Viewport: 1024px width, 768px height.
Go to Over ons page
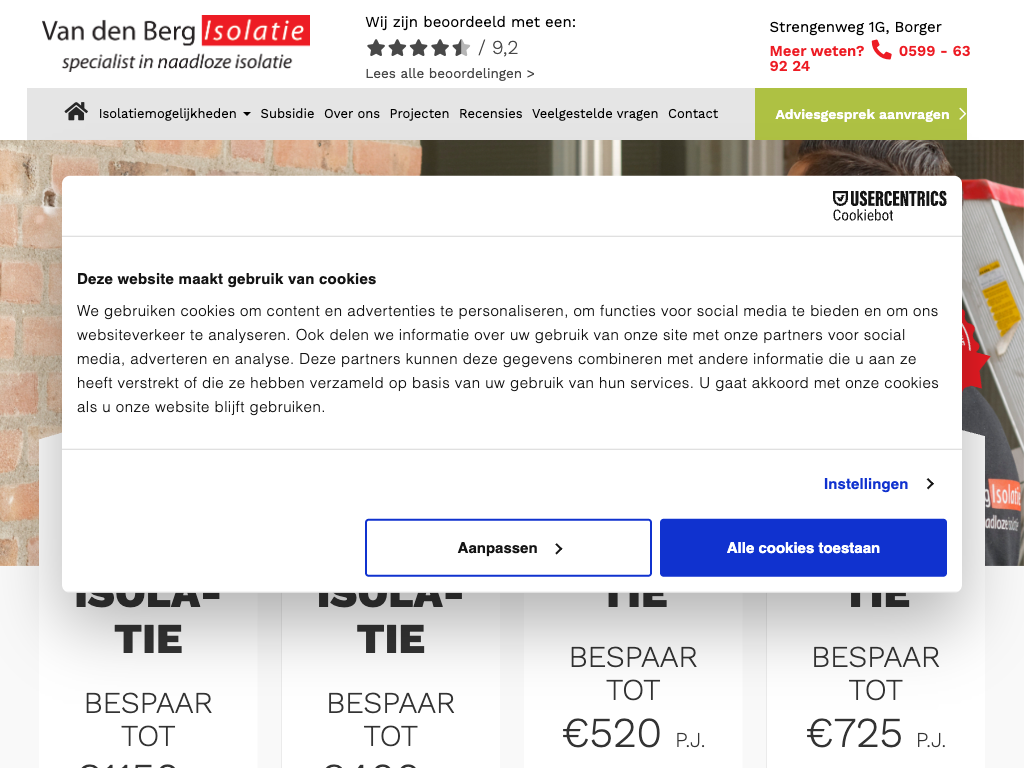(x=352, y=114)
